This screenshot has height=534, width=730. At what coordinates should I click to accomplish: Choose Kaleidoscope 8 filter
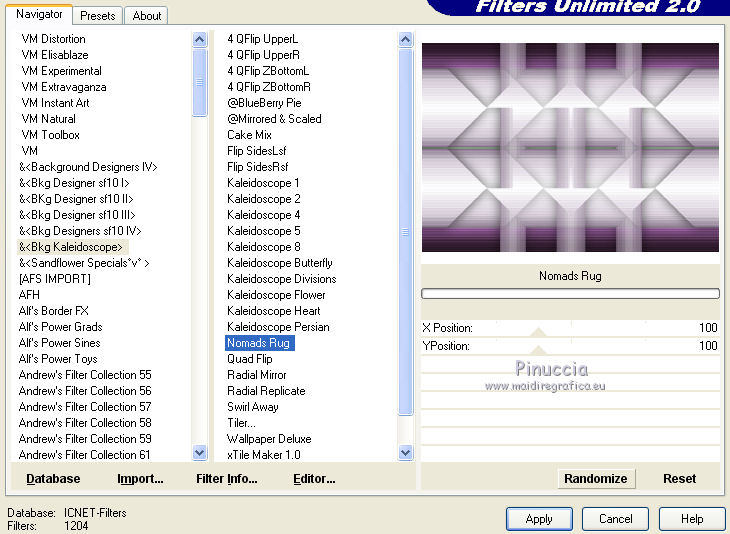tap(264, 247)
